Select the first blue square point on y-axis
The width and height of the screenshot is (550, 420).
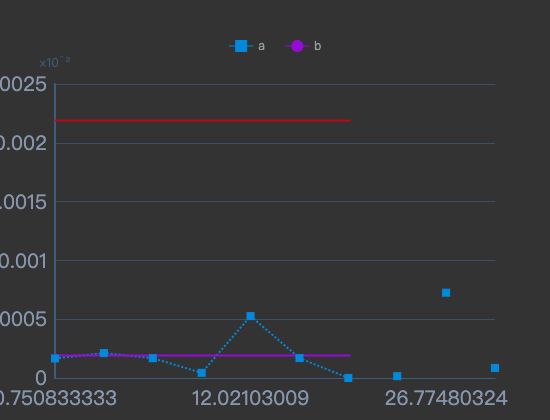pos(55,358)
